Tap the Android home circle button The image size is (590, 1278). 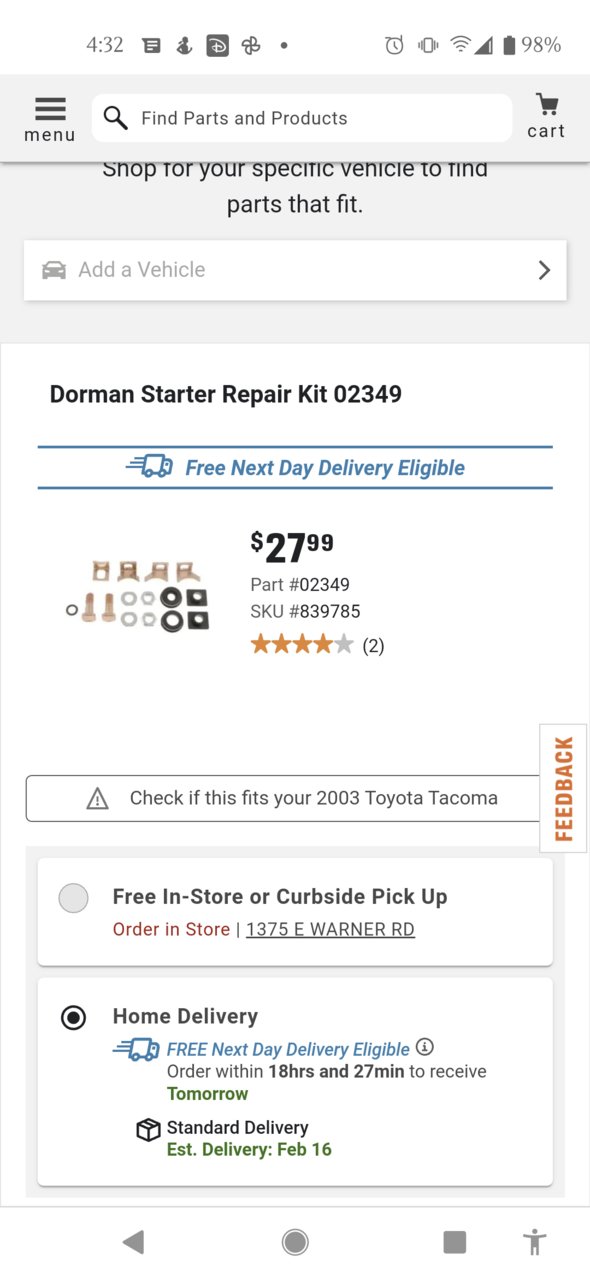point(295,1242)
